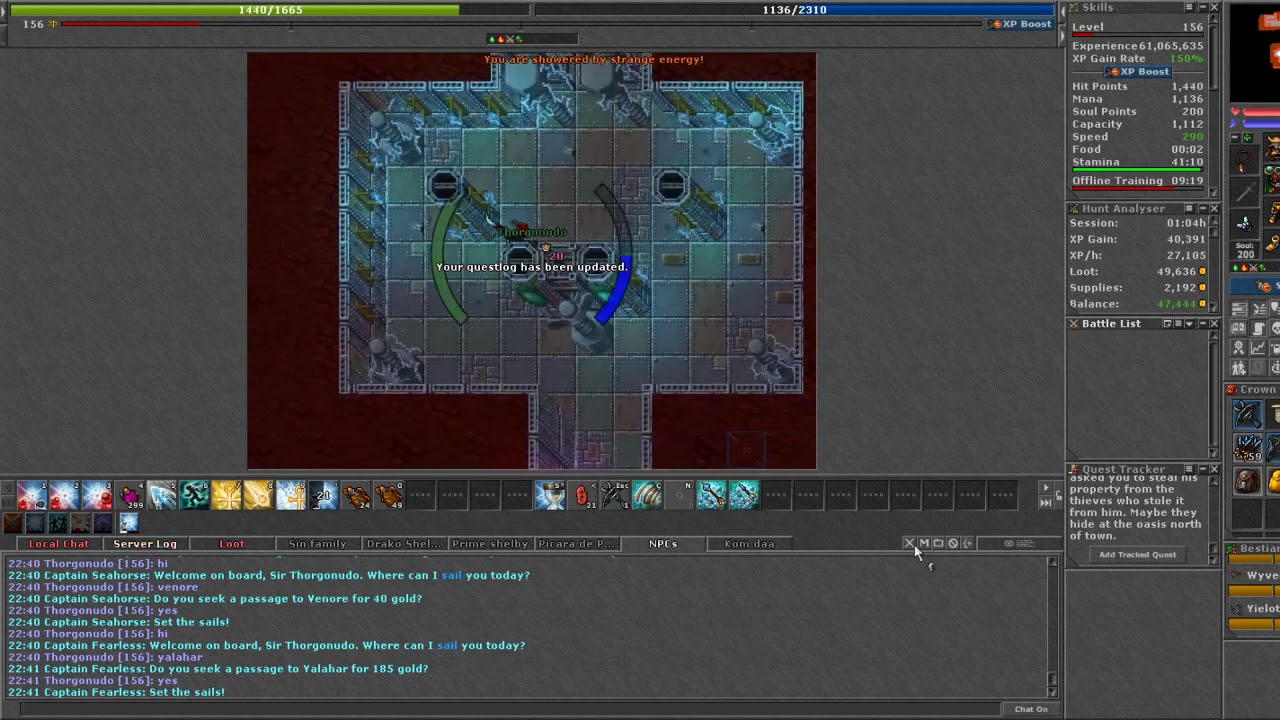
Task: Click the ignore-list circle icon in chat bar
Action: pos(953,544)
